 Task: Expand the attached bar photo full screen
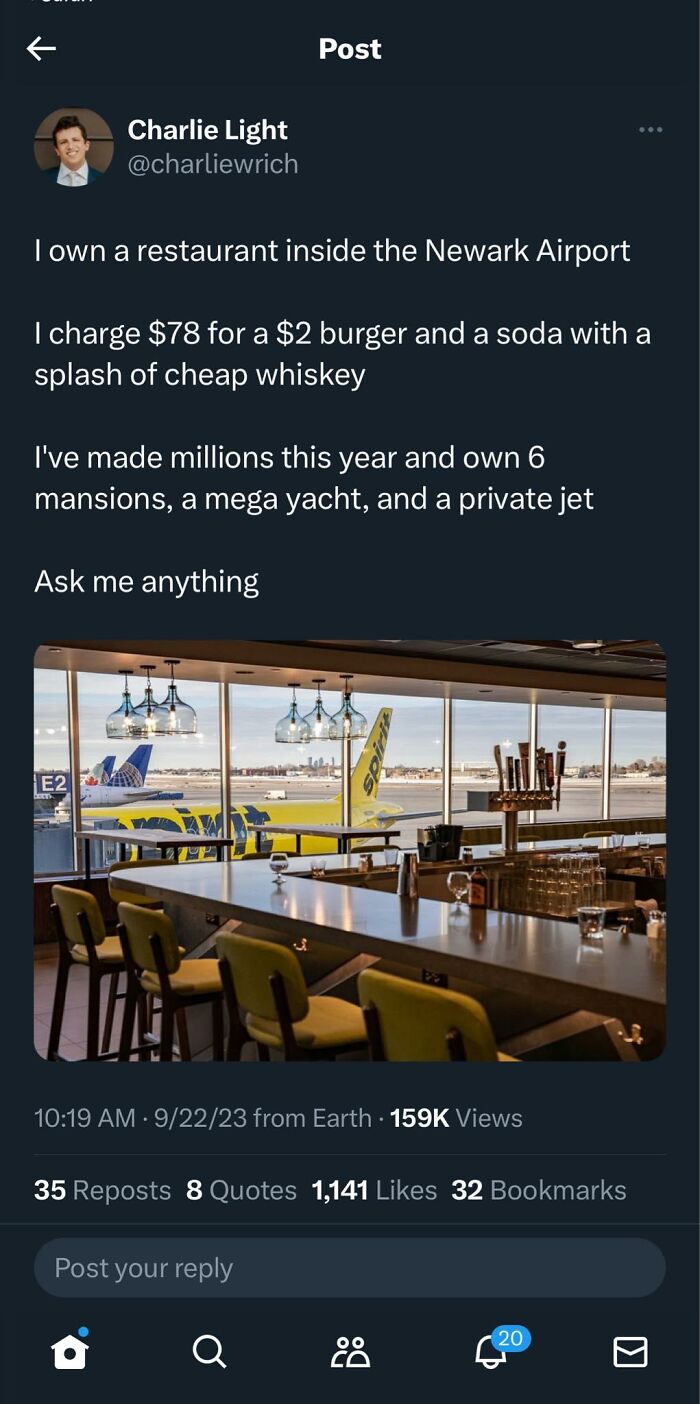point(349,849)
